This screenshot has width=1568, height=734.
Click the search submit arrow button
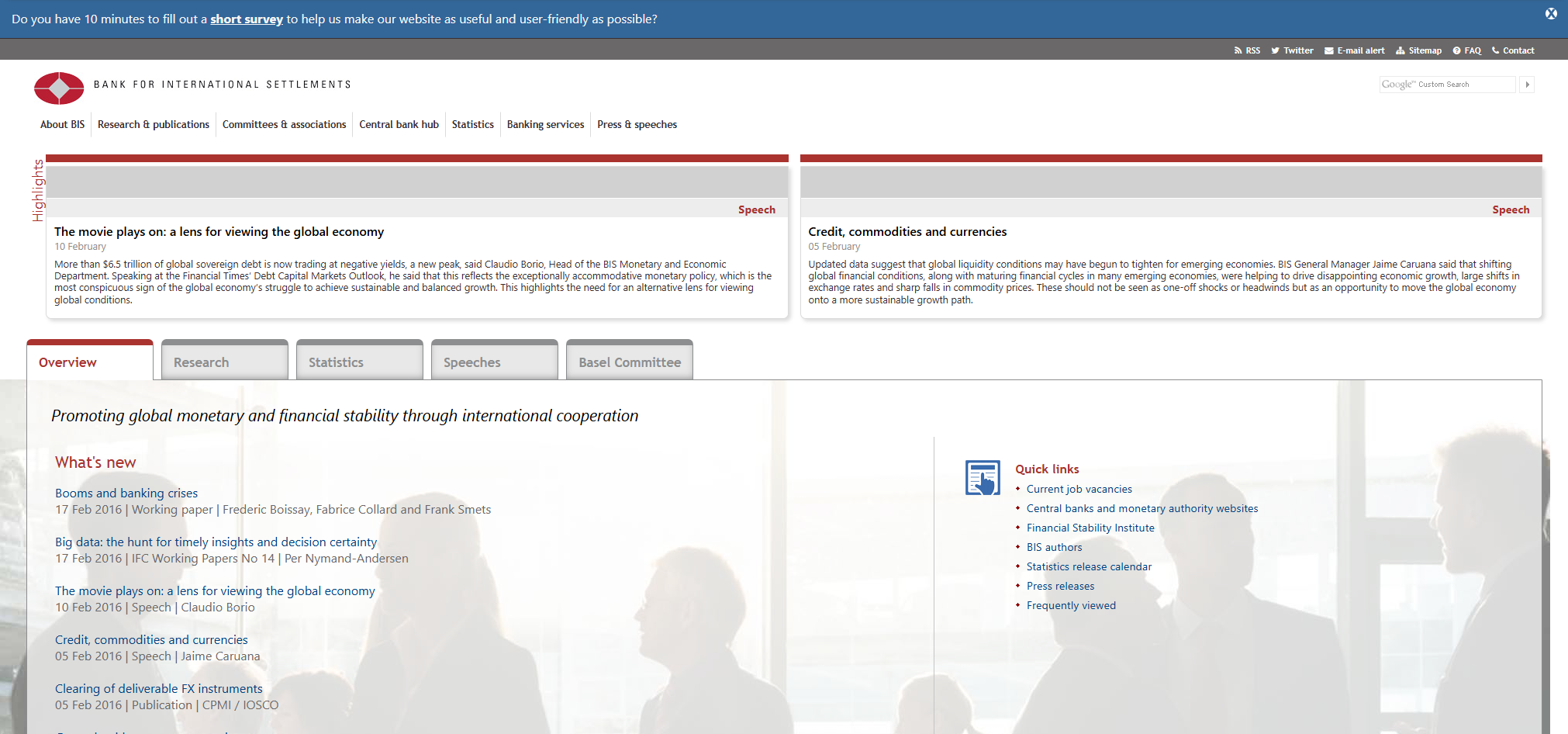[x=1527, y=85]
